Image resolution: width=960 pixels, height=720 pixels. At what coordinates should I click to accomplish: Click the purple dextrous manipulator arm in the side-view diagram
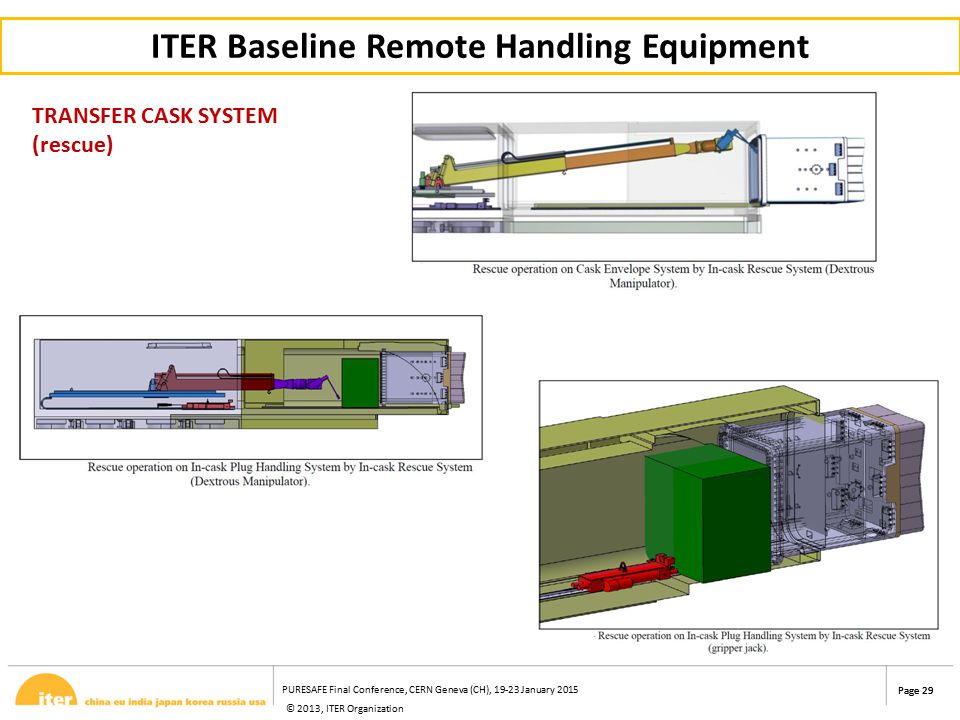[x=301, y=384]
